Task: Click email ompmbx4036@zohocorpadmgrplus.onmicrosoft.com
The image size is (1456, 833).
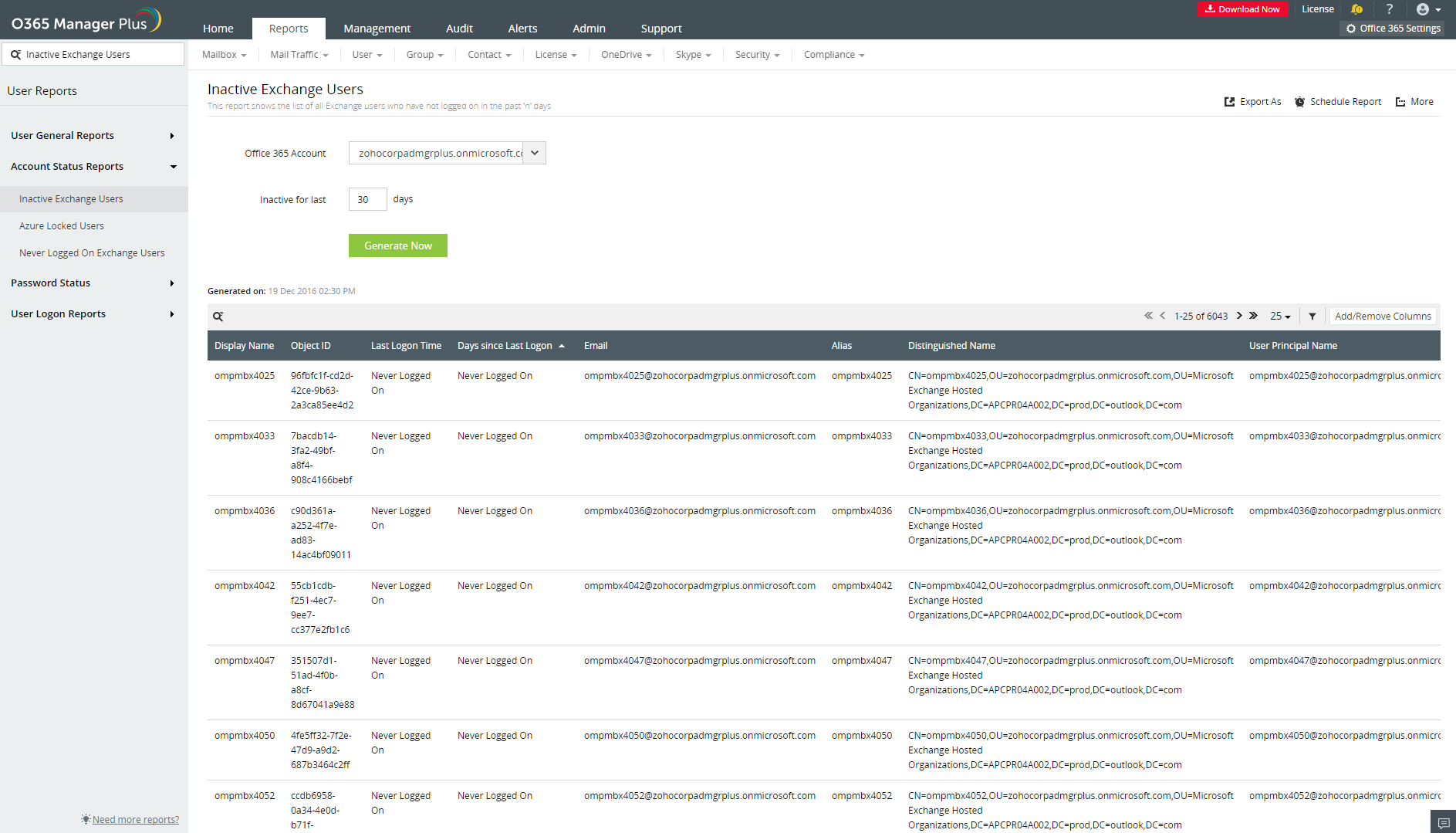Action: [x=700, y=511]
